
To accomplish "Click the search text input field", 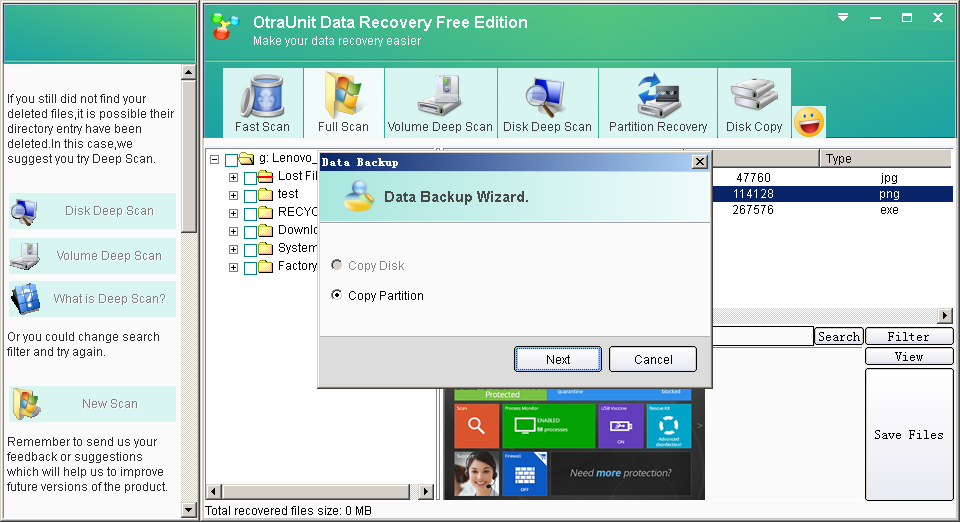I will 763,336.
